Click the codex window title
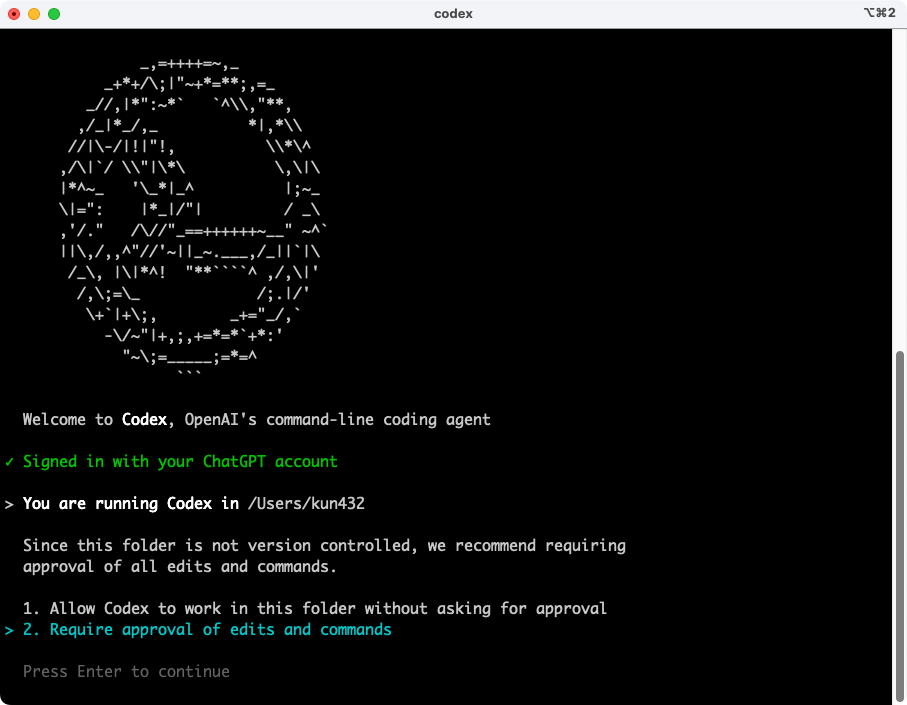907x705 pixels. tap(453, 14)
